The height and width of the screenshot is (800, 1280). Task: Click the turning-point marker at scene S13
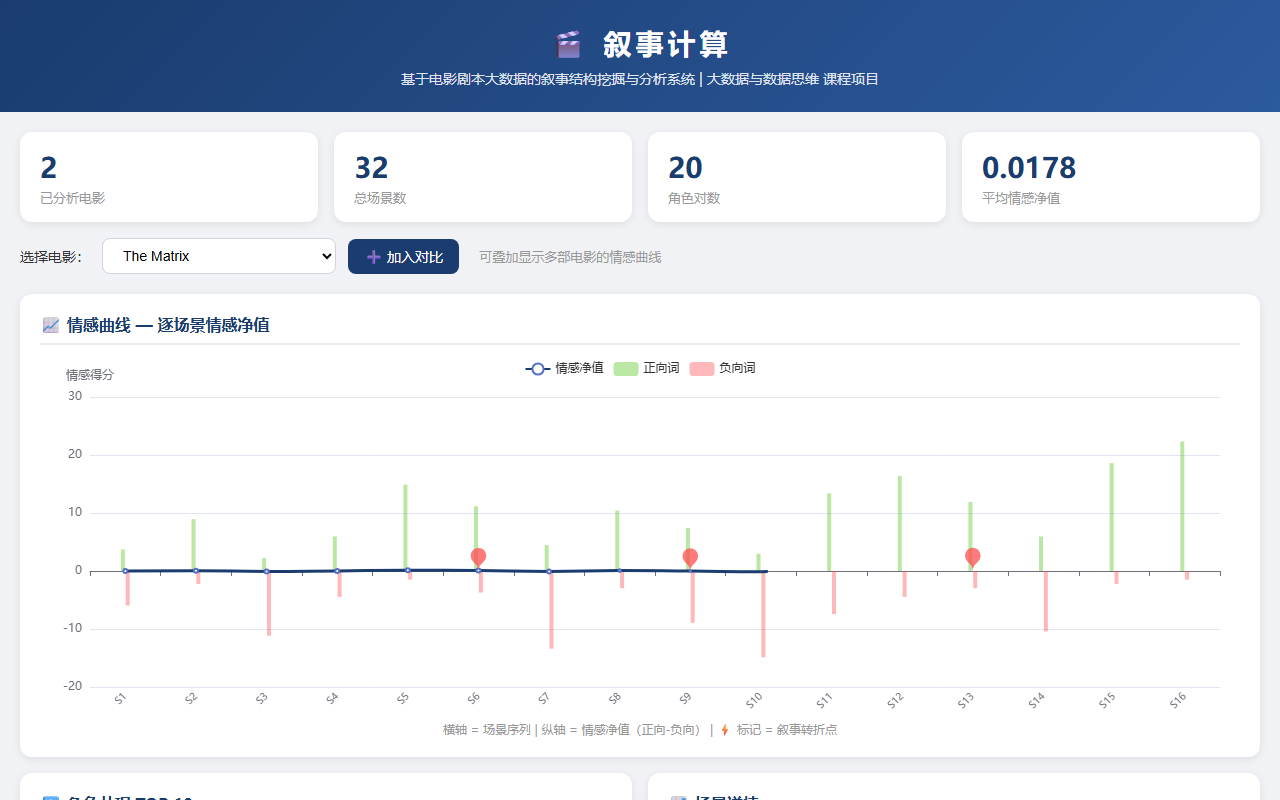pyautogui.click(x=973, y=558)
